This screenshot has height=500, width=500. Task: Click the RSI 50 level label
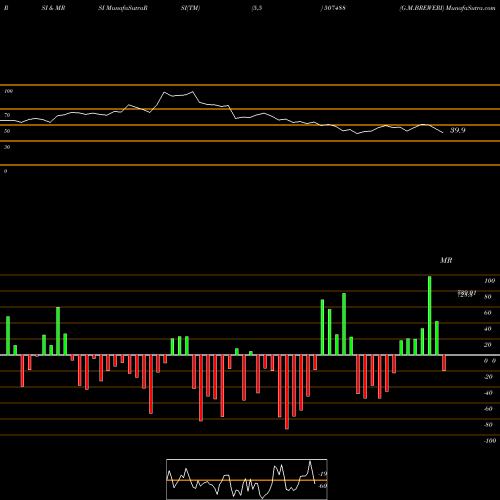coord(7,131)
